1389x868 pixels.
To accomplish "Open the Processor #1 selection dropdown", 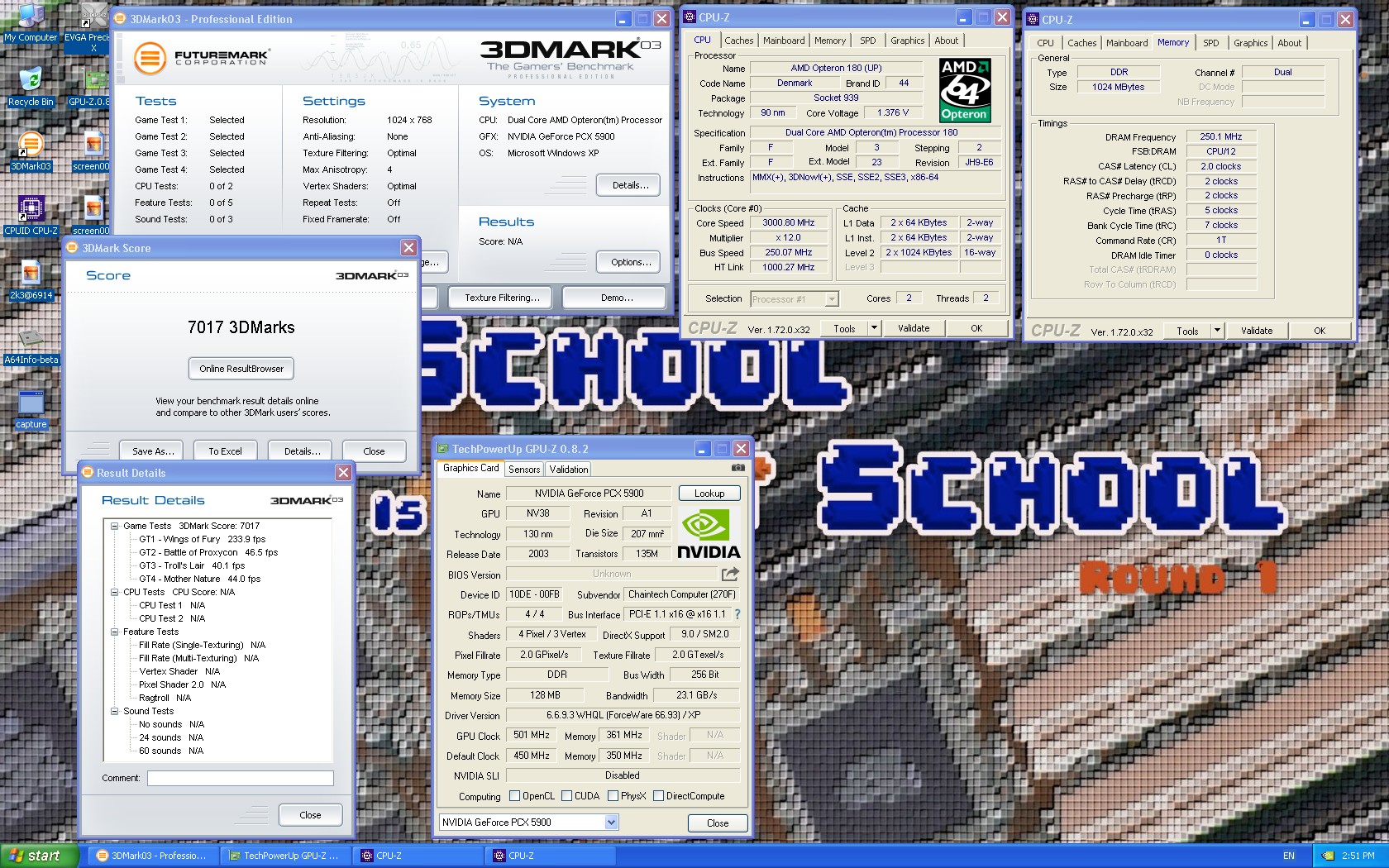I will click(832, 299).
